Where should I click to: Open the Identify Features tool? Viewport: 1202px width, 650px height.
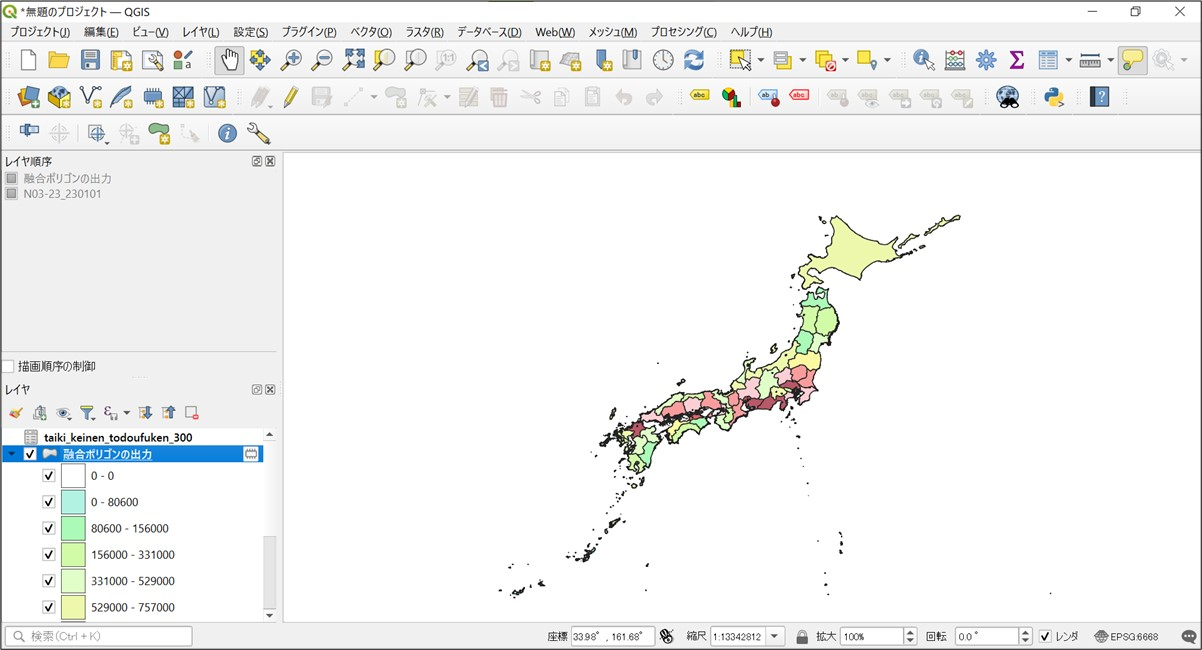pyautogui.click(x=923, y=60)
